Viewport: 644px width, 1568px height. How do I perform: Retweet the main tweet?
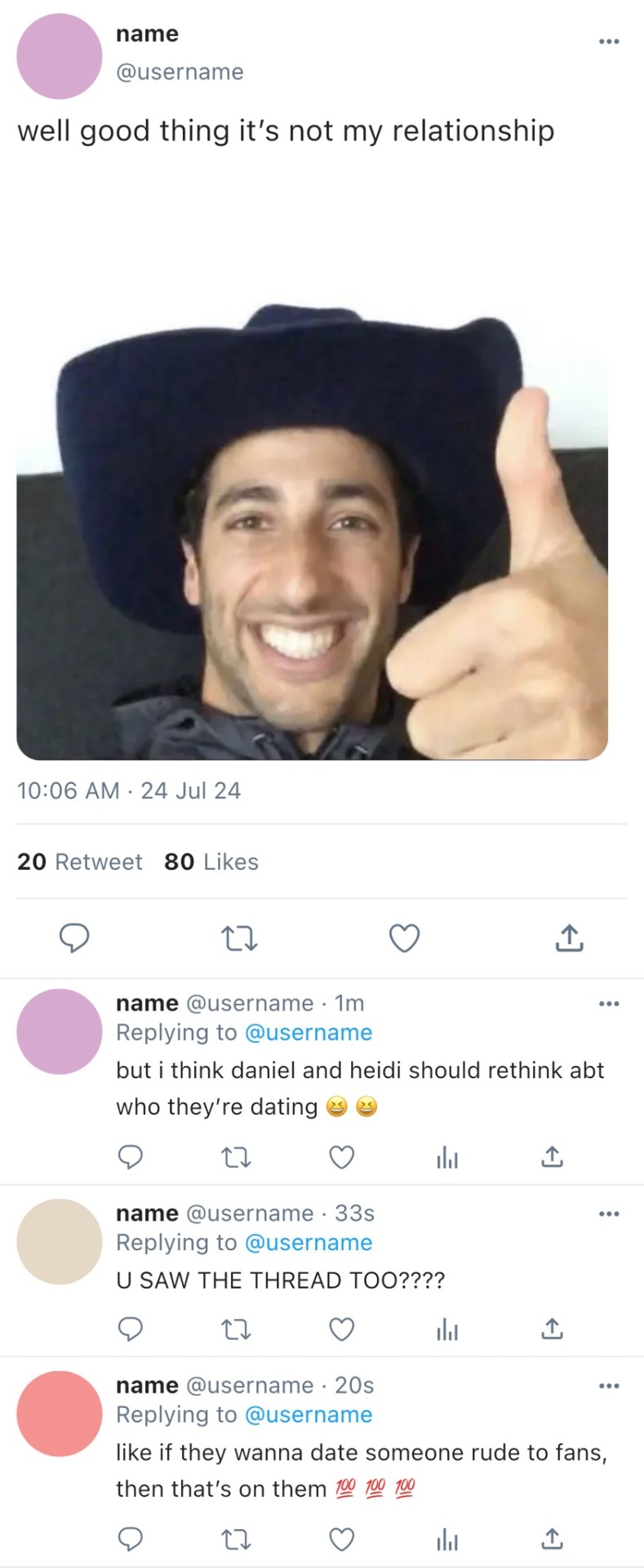pyautogui.click(x=240, y=939)
